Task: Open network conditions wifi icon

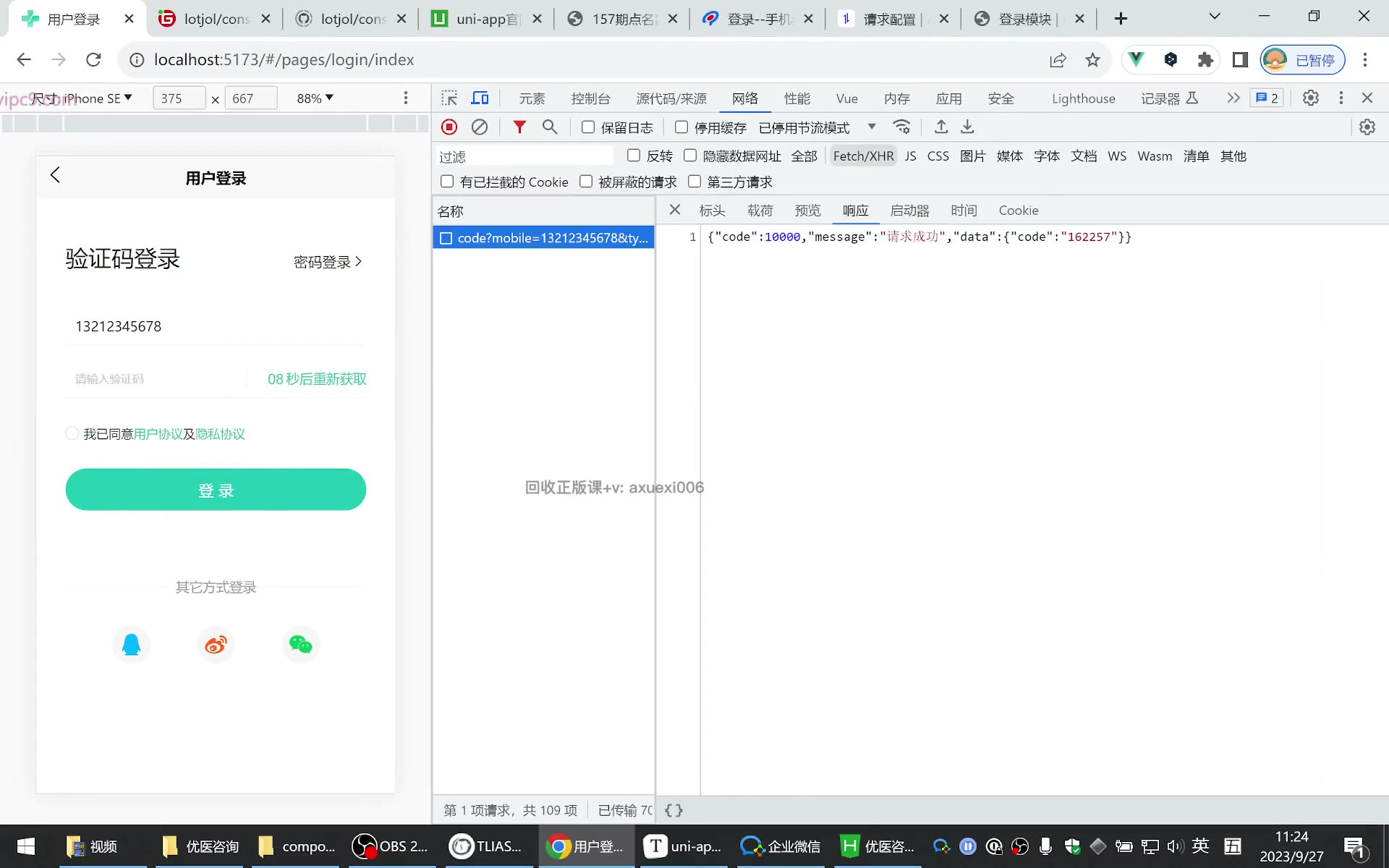Action: click(x=901, y=127)
